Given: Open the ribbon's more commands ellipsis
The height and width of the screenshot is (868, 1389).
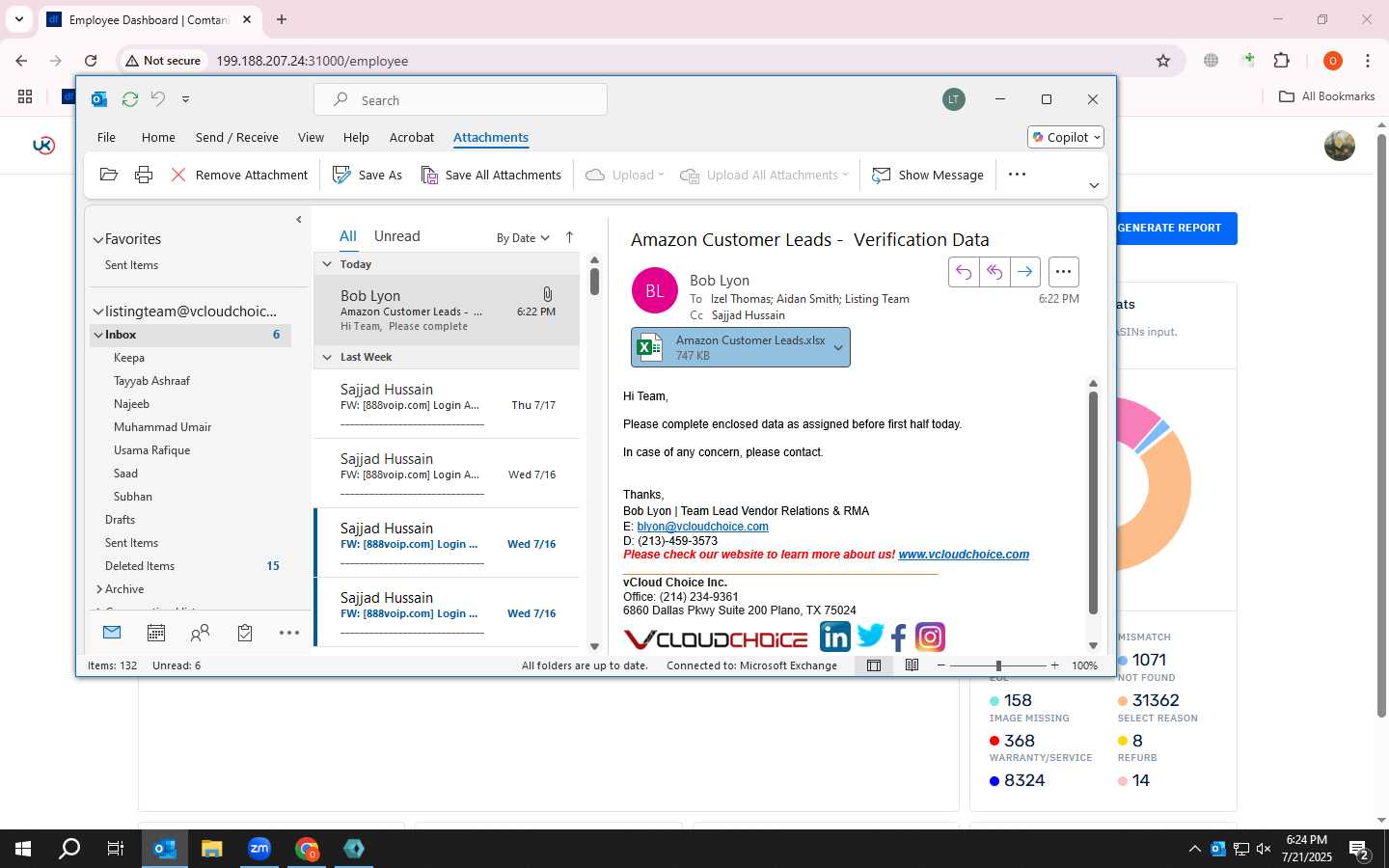Looking at the screenshot, I should (x=1017, y=175).
